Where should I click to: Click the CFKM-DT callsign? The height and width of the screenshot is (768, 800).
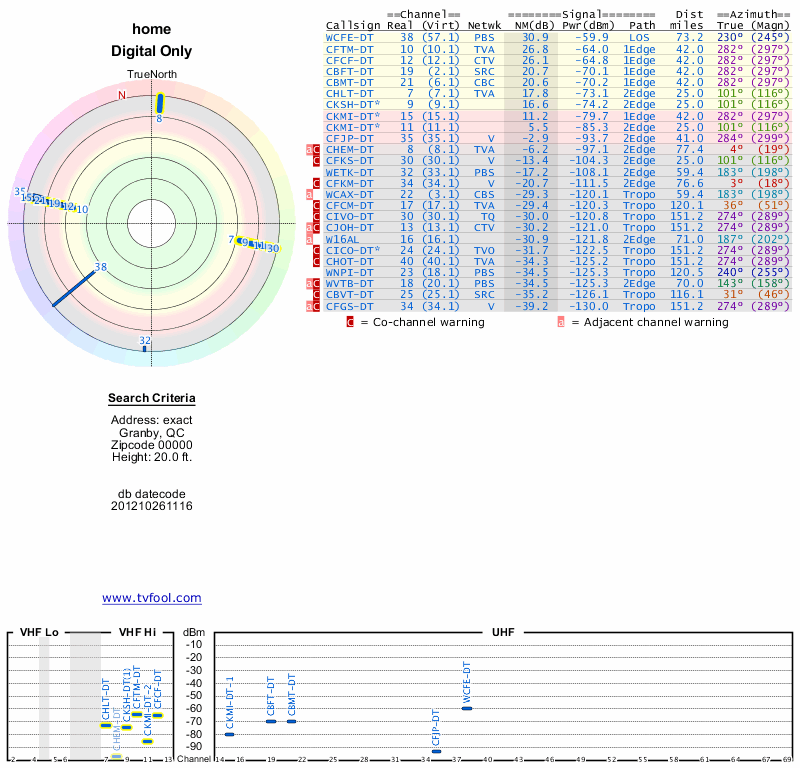point(349,183)
